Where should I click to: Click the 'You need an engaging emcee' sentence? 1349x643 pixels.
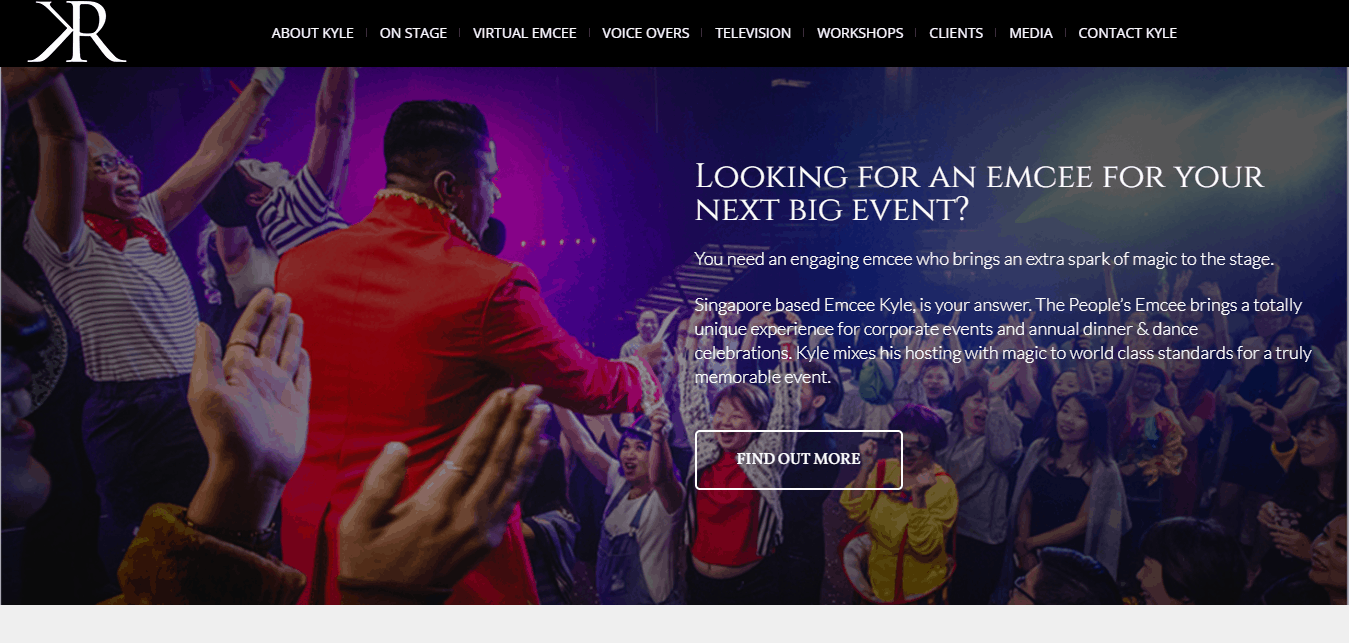[x=984, y=259]
